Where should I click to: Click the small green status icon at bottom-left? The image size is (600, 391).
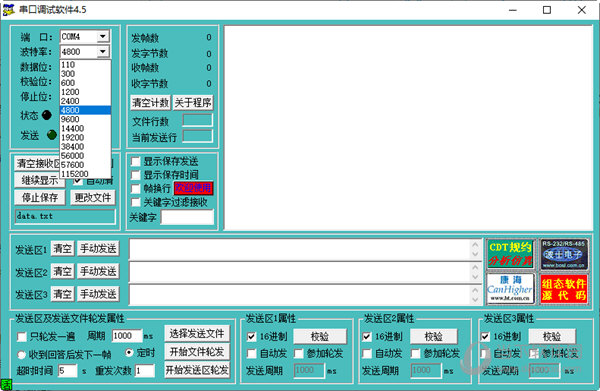(x=6, y=384)
